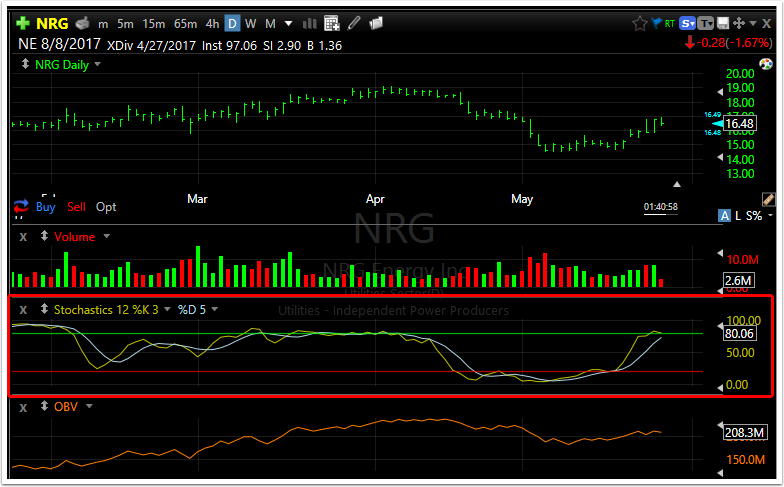Click the gray T dropdown button
Viewport: 784px width, 487px height.
[706, 24]
